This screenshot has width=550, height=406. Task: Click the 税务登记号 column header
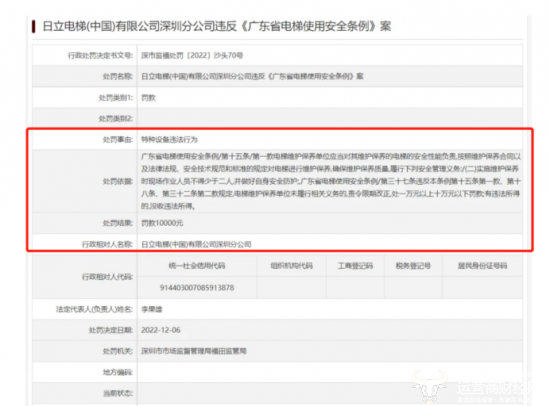[x=413, y=266]
